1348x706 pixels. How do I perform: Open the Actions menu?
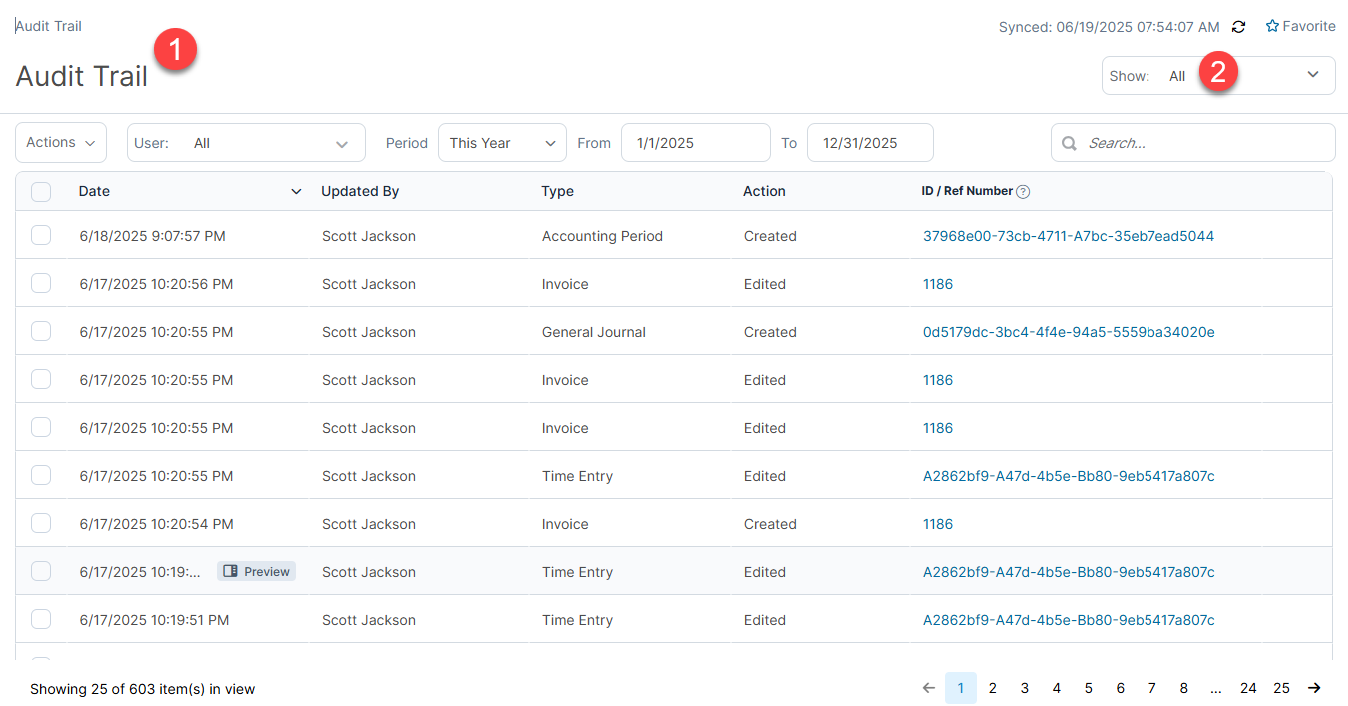click(x=60, y=143)
